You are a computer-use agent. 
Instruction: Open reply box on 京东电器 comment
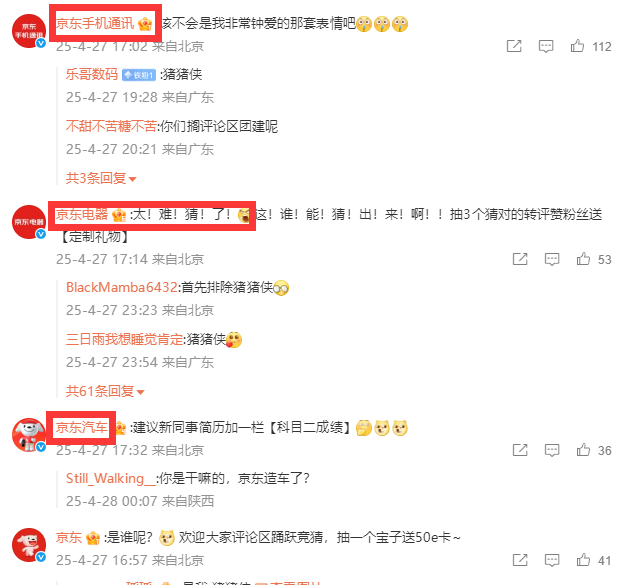pyautogui.click(x=552, y=259)
